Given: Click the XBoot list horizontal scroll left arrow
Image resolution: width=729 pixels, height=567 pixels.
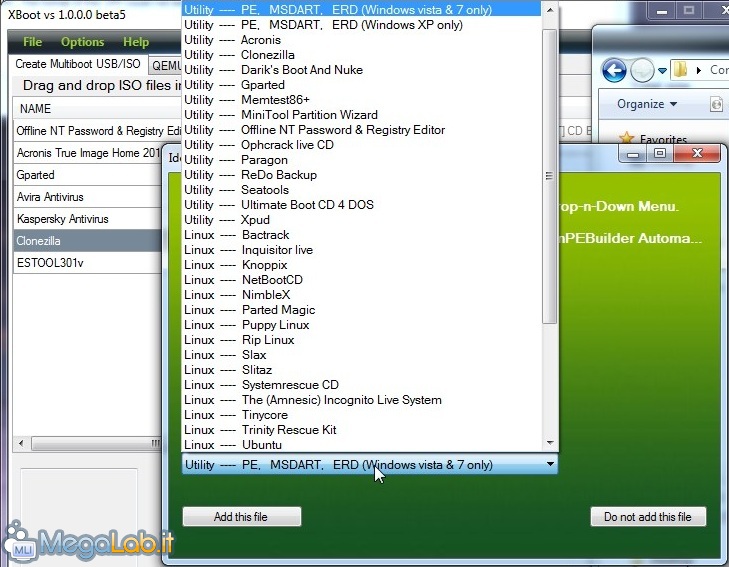Looking at the screenshot, I should coord(21,444).
